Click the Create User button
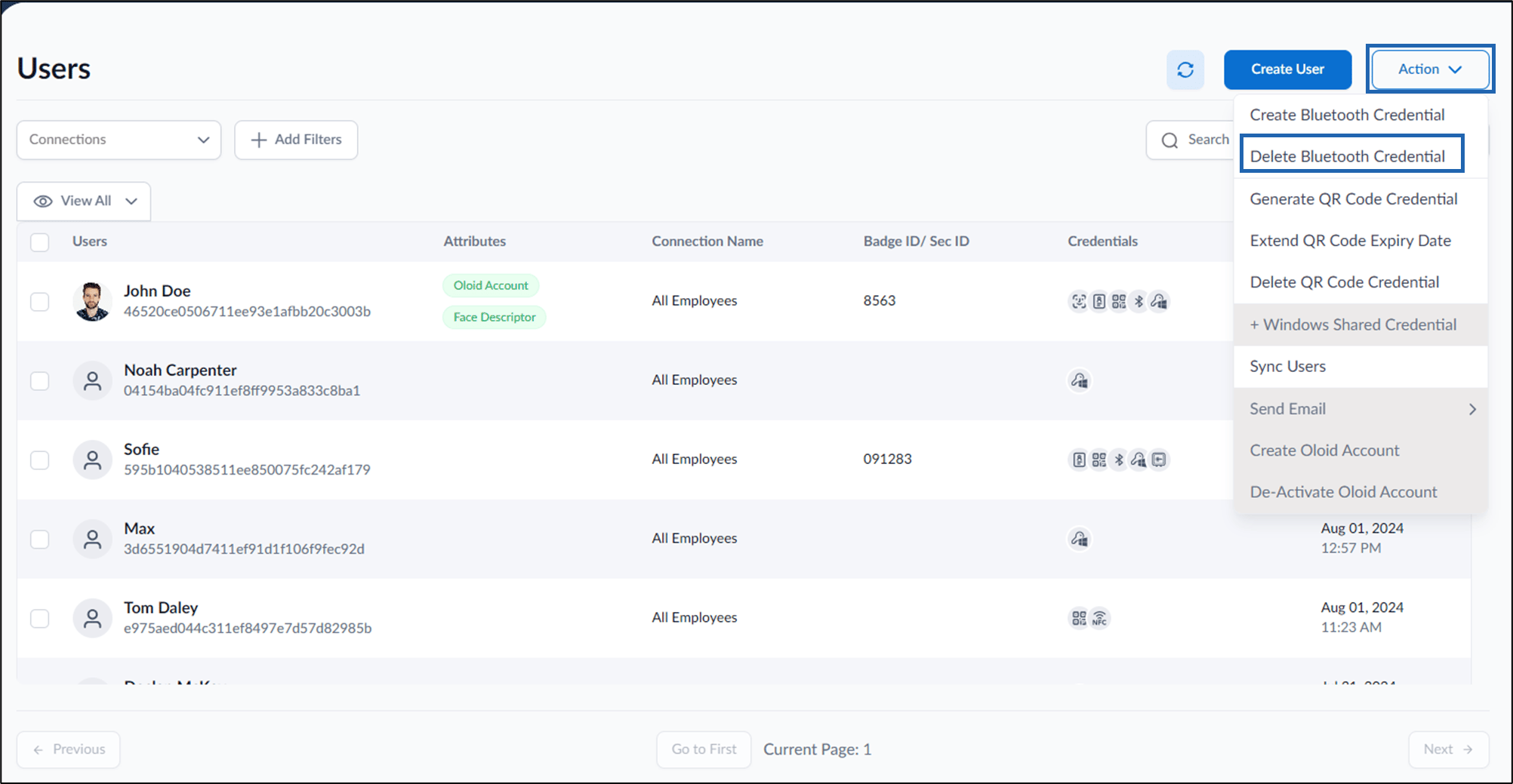The height and width of the screenshot is (784, 1513). click(1287, 69)
